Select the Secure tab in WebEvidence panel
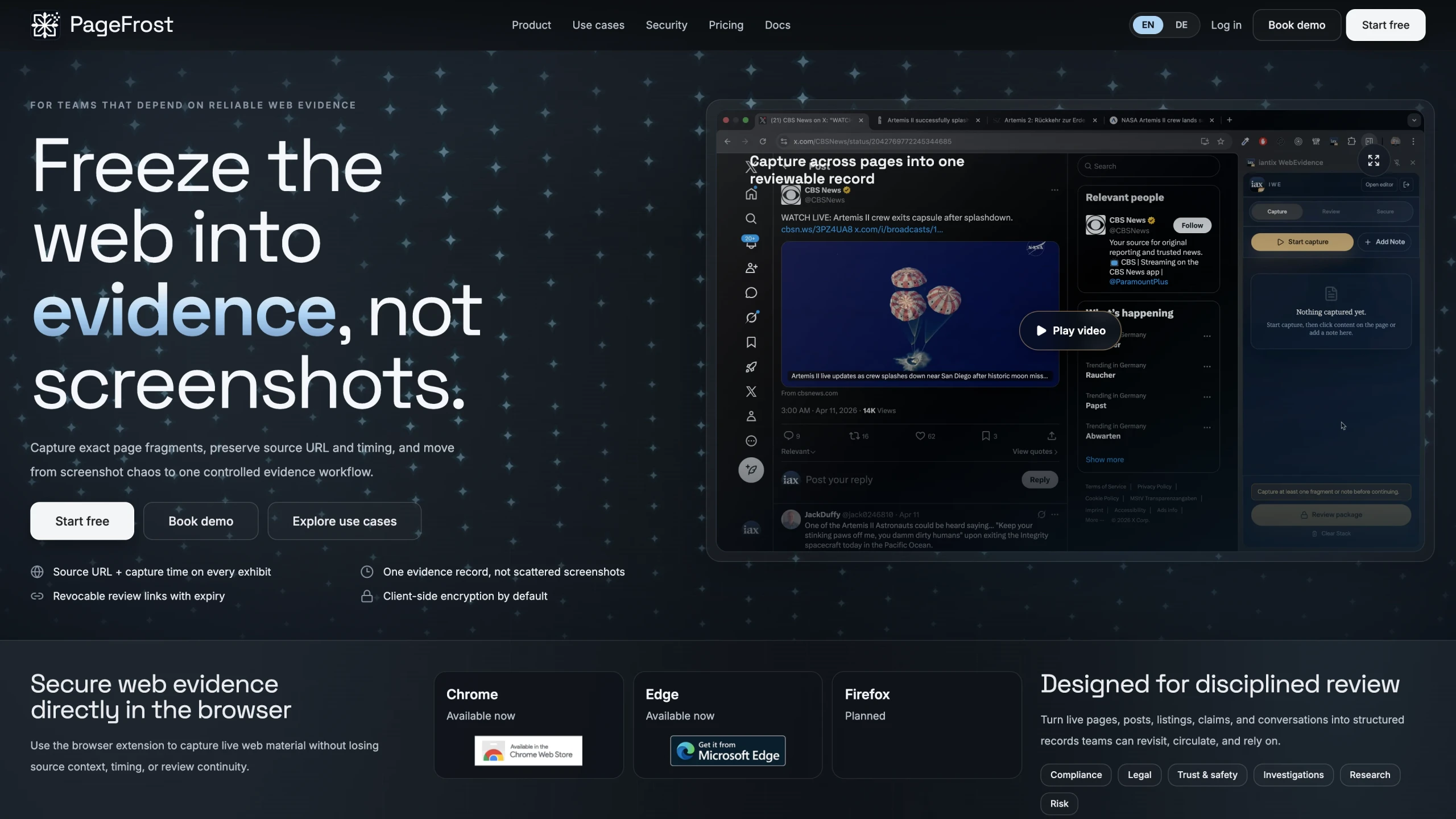The height and width of the screenshot is (819, 1456). coord(1385,212)
